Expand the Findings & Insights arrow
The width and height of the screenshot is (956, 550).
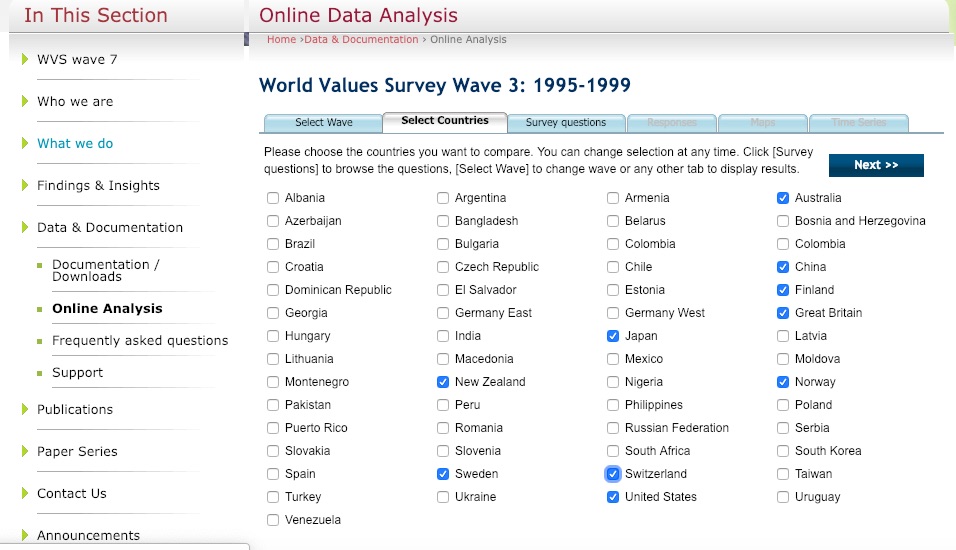click(25, 185)
